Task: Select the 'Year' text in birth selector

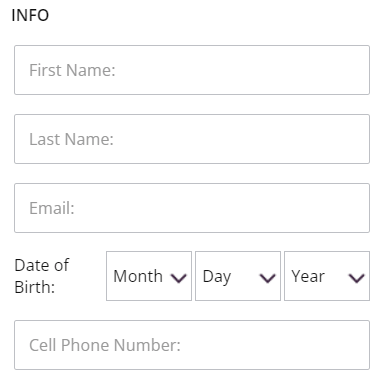Action: [308, 276]
